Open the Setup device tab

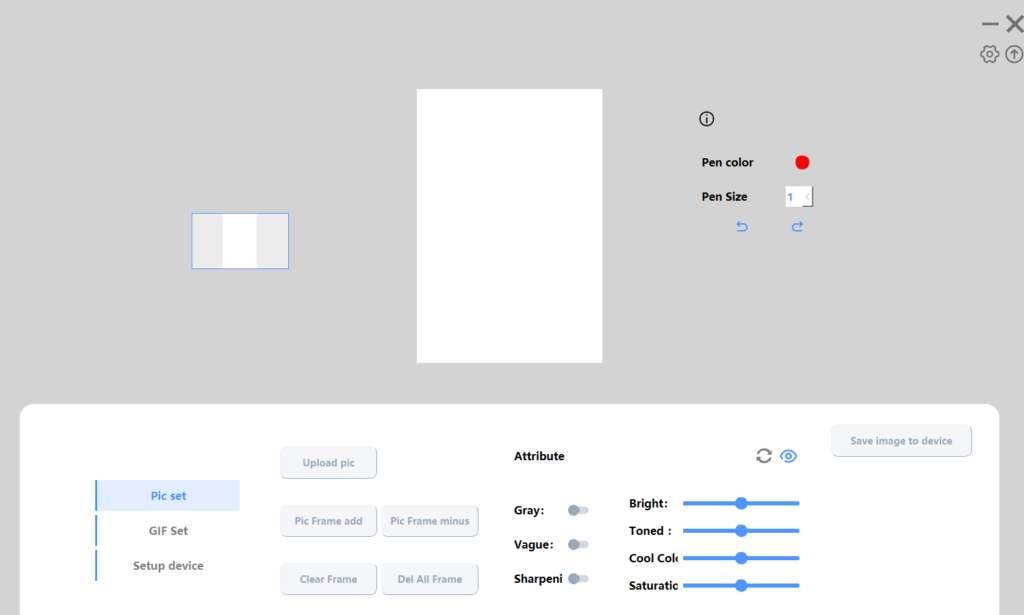click(x=168, y=566)
